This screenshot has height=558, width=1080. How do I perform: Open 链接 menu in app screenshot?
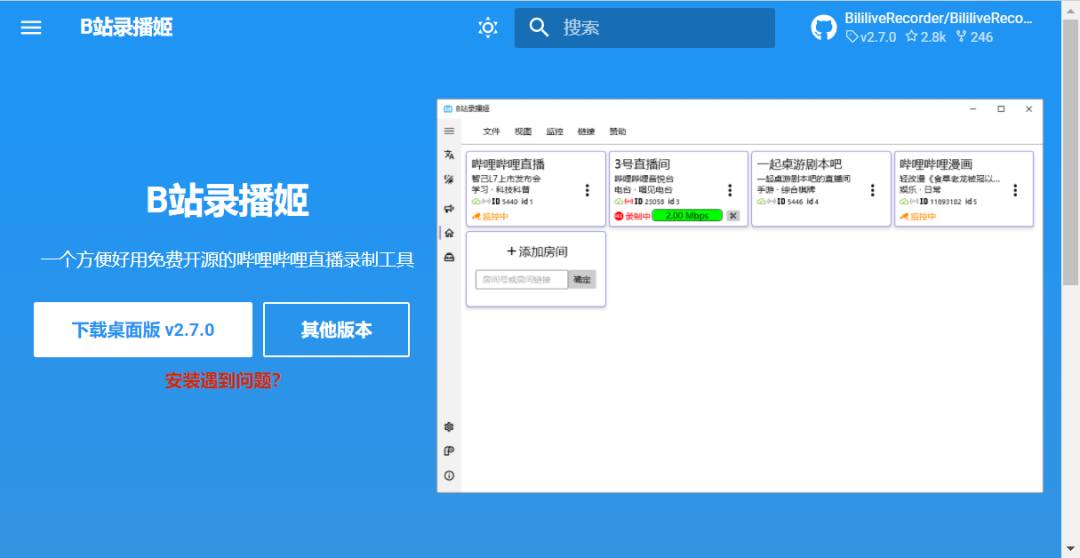point(586,132)
